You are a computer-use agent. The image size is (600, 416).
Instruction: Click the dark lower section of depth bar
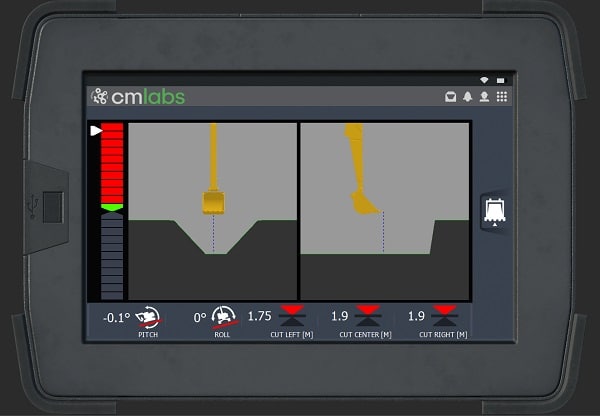112,256
